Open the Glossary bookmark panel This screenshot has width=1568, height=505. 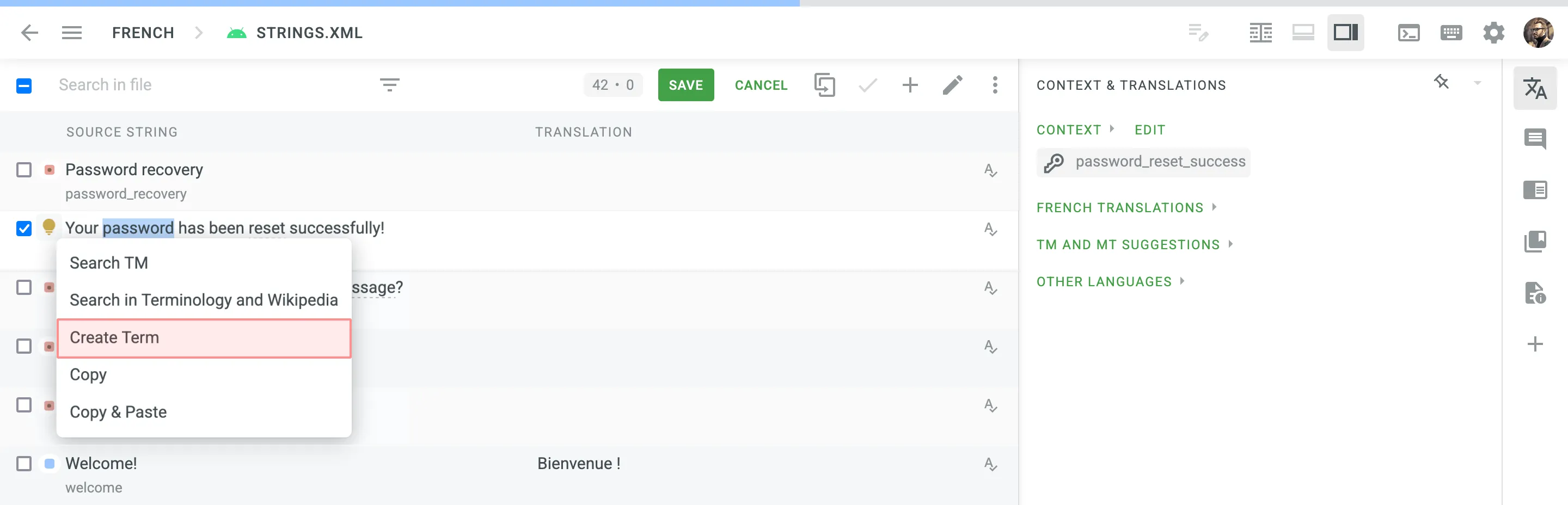(1536, 241)
